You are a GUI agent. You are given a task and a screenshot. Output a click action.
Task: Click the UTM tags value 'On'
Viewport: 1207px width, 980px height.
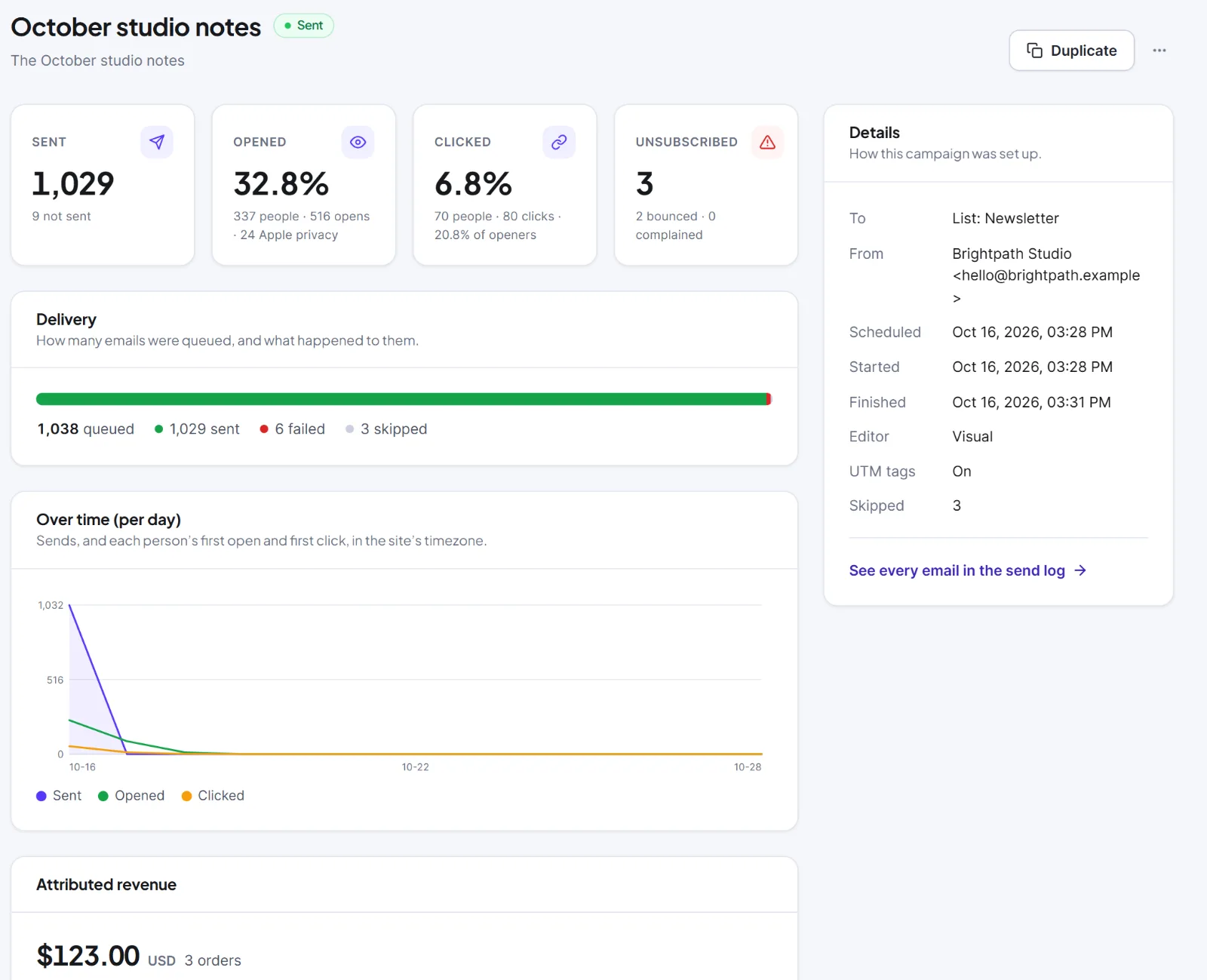[962, 472]
